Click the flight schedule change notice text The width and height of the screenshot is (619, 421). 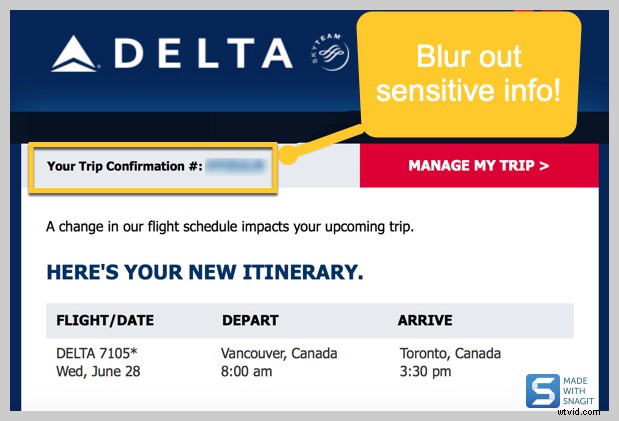[x=230, y=226]
